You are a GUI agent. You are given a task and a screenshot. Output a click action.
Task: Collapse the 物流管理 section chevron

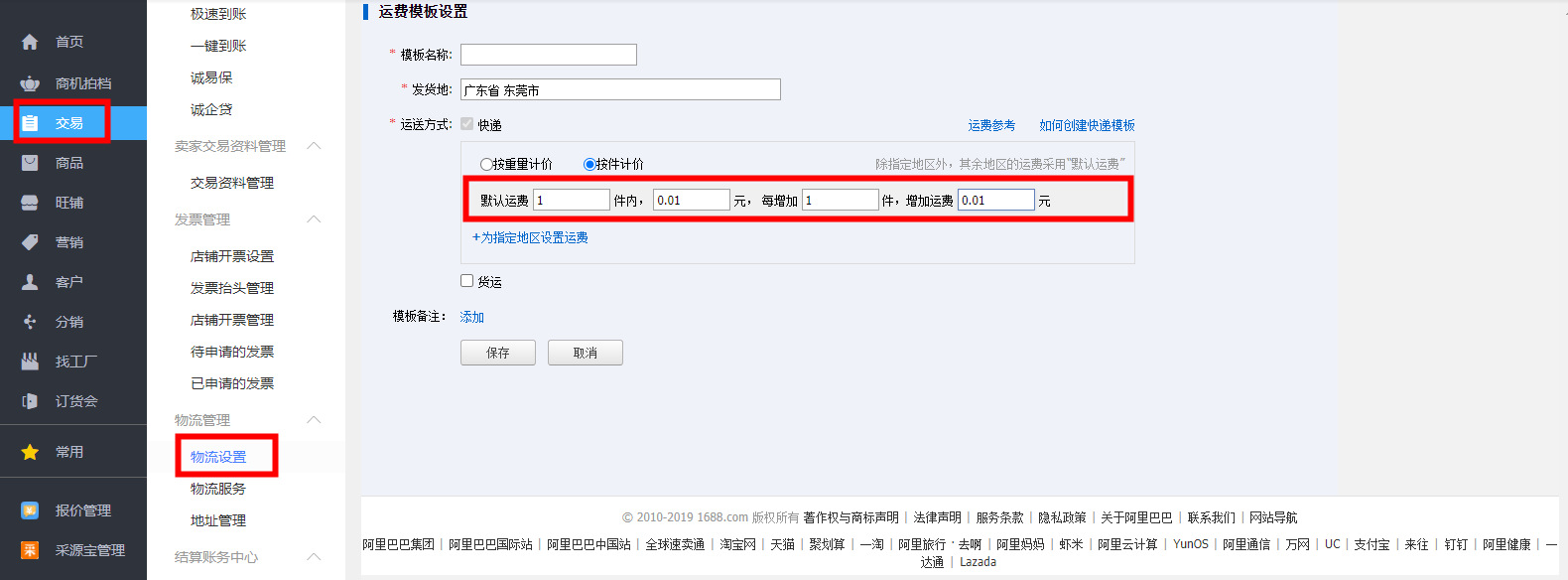pyautogui.click(x=314, y=420)
